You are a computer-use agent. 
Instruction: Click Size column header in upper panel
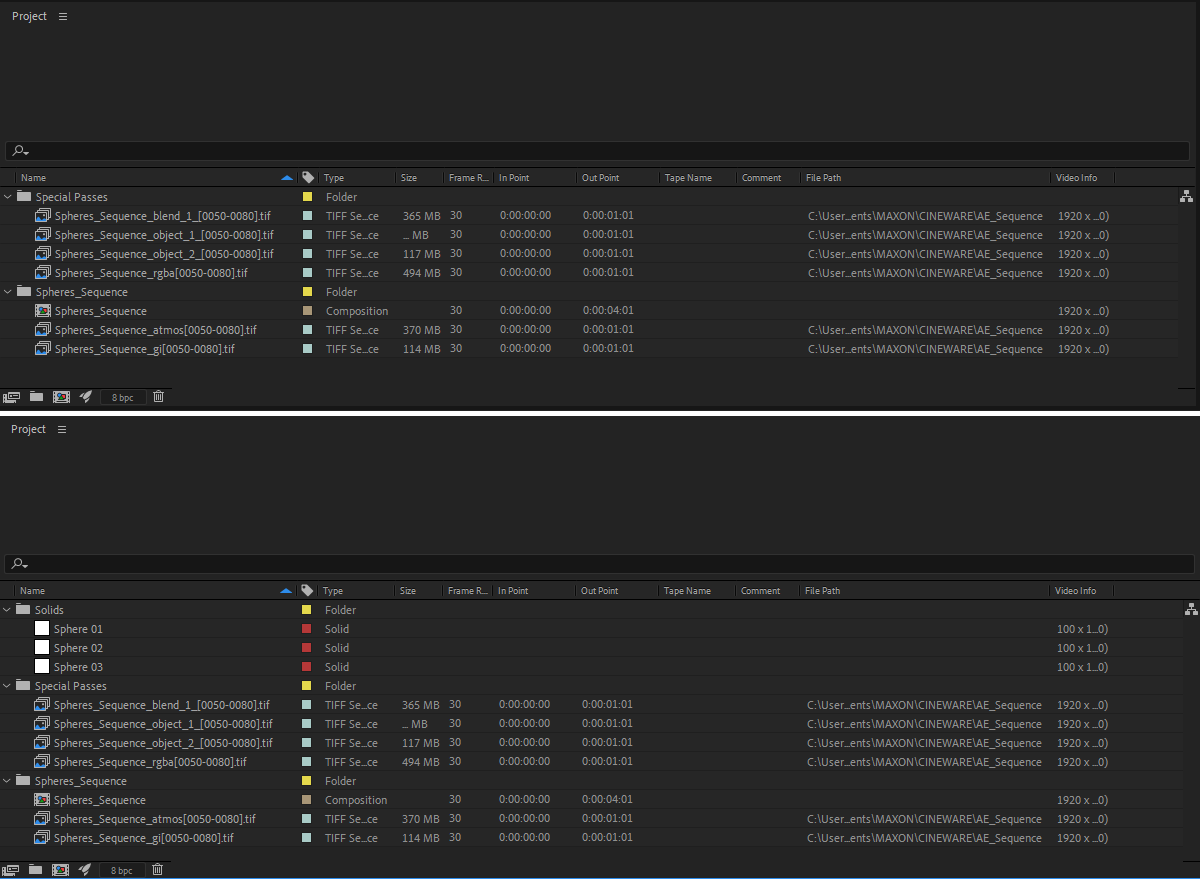[x=409, y=178]
